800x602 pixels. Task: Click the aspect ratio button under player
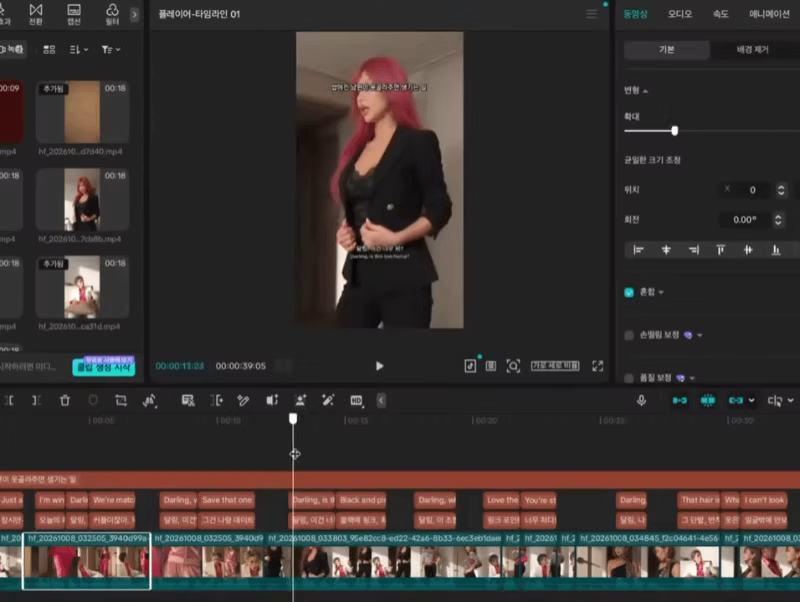pos(555,366)
